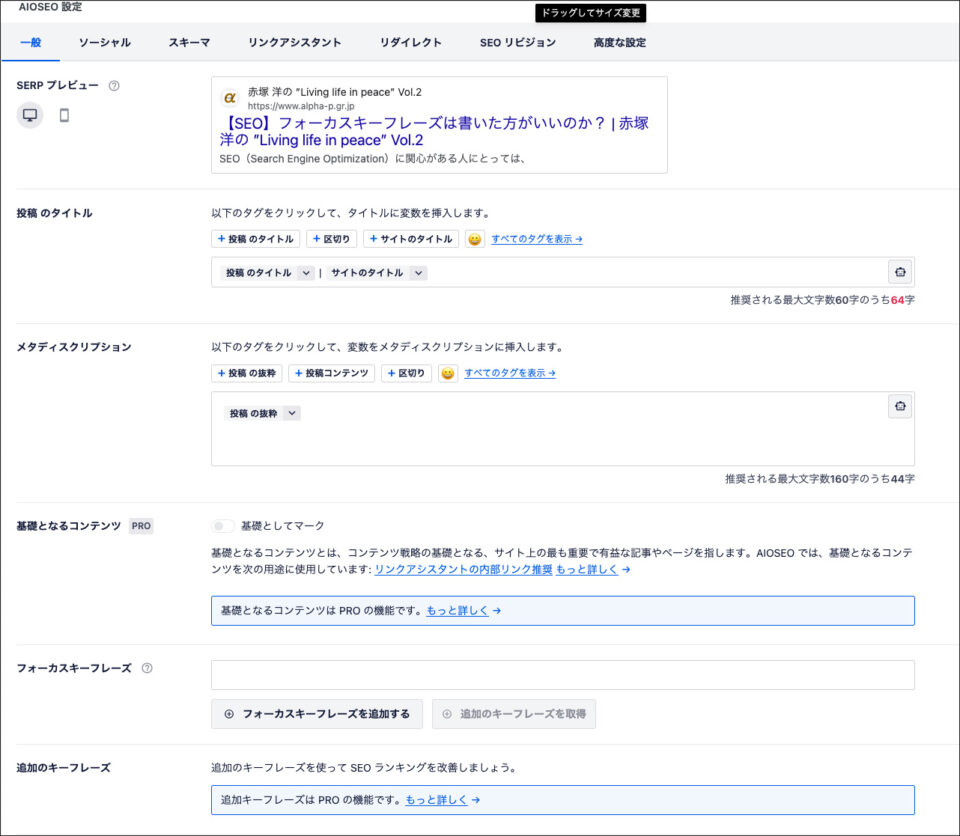Open すべてのタグを表示 link in meta description section
Screen dimensions: 960x836
(510, 373)
